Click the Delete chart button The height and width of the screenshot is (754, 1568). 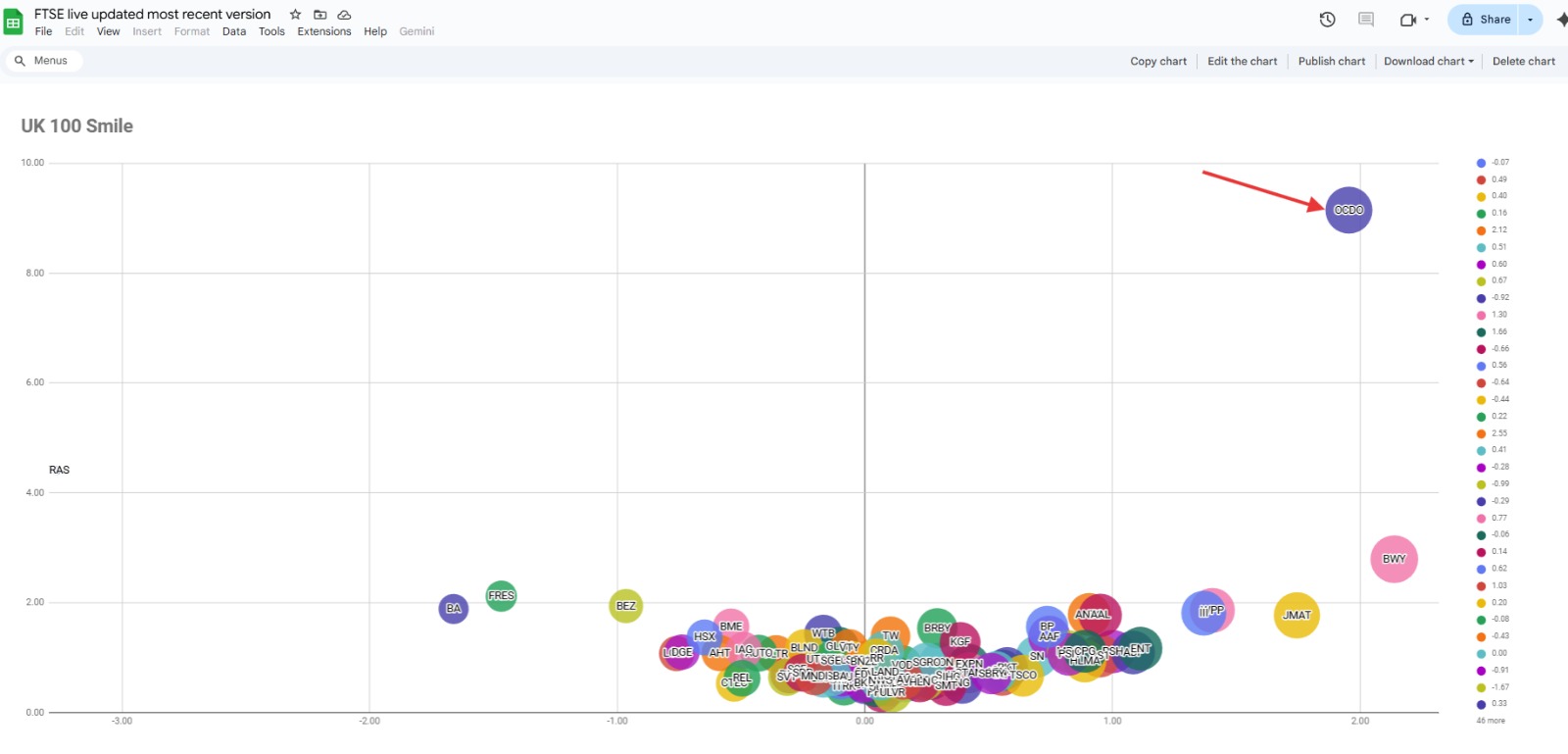click(1523, 61)
